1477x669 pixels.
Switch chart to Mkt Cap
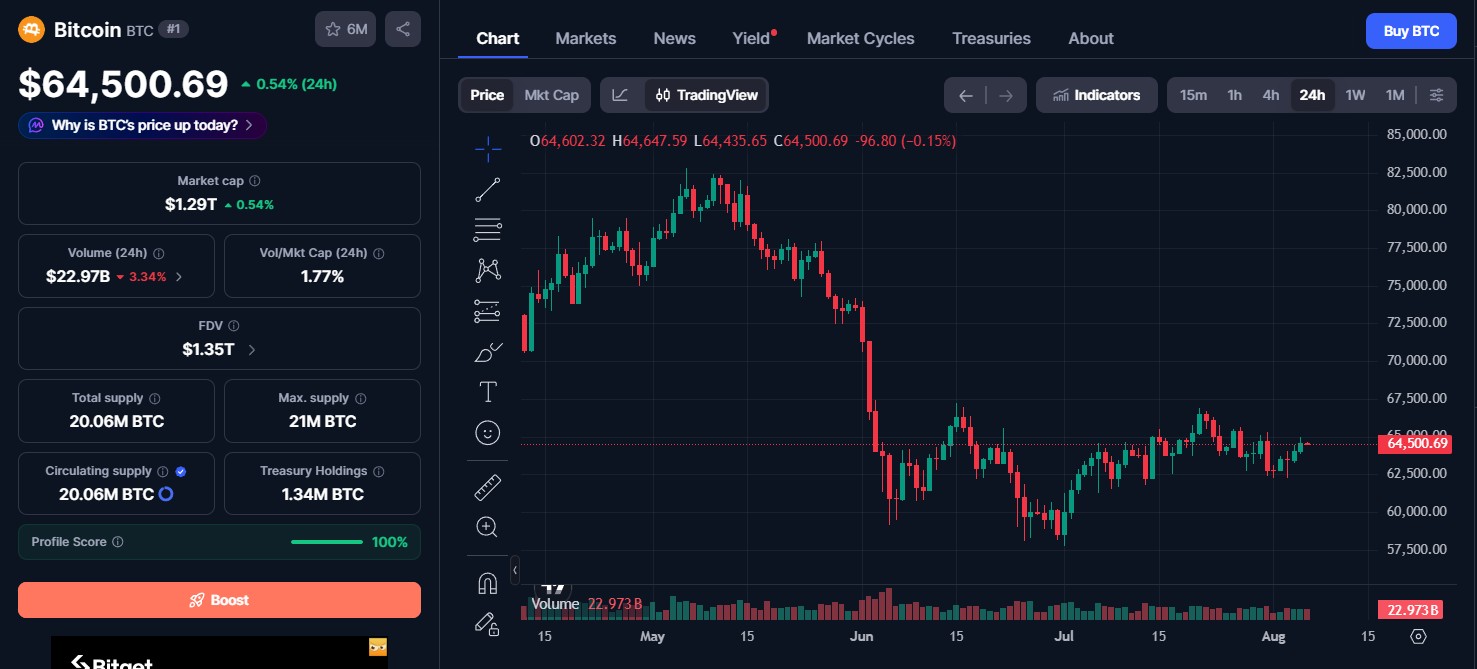(552, 95)
